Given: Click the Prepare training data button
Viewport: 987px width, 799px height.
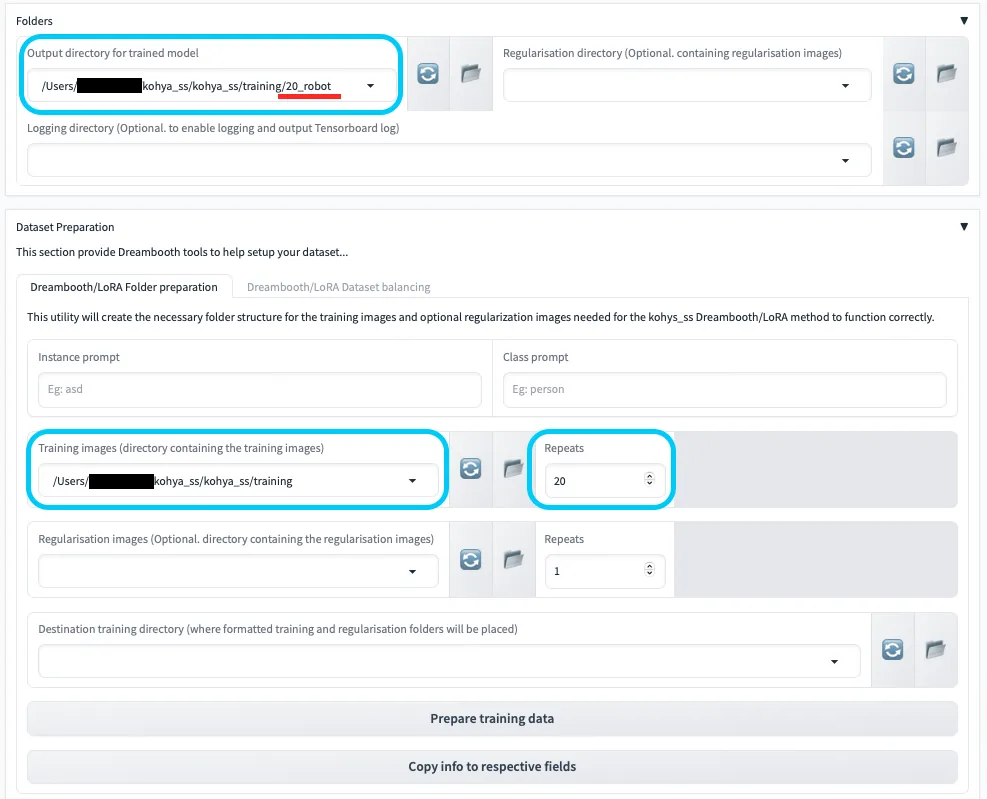Looking at the screenshot, I should pos(492,719).
